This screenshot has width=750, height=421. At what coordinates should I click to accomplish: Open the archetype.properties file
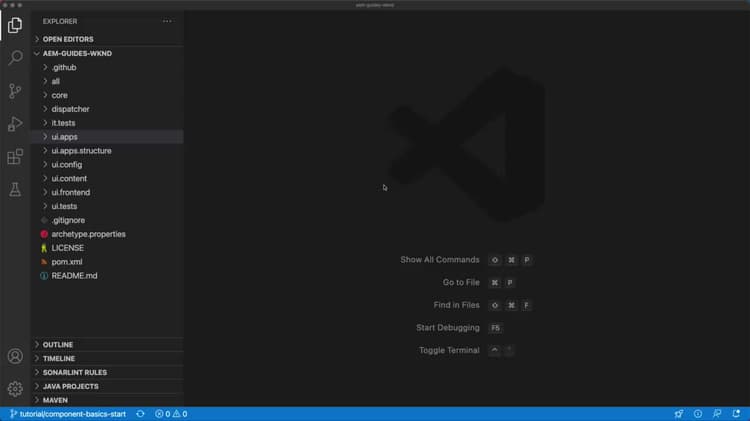click(x=107, y=234)
